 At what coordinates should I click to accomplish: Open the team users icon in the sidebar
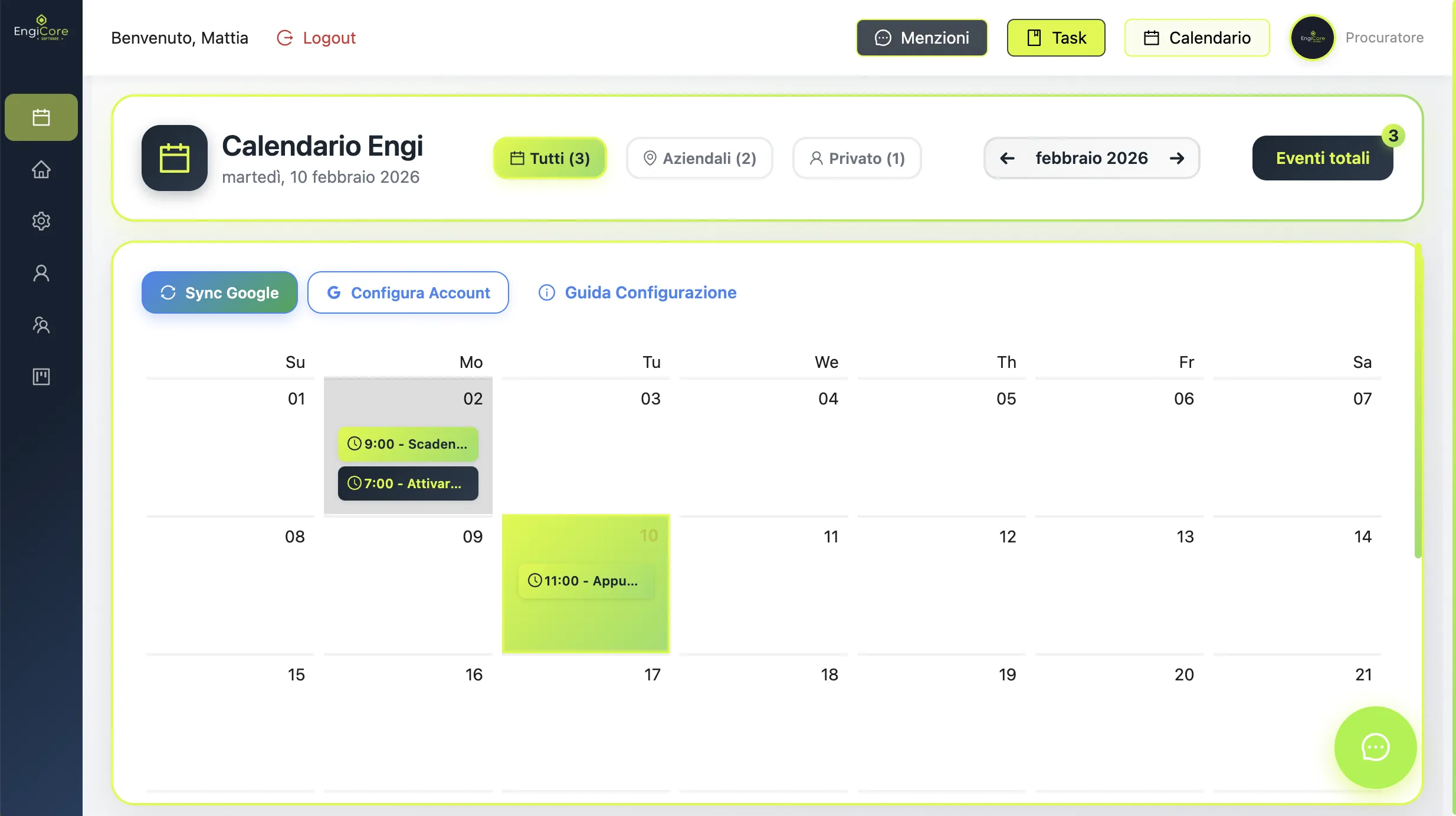[x=41, y=325]
